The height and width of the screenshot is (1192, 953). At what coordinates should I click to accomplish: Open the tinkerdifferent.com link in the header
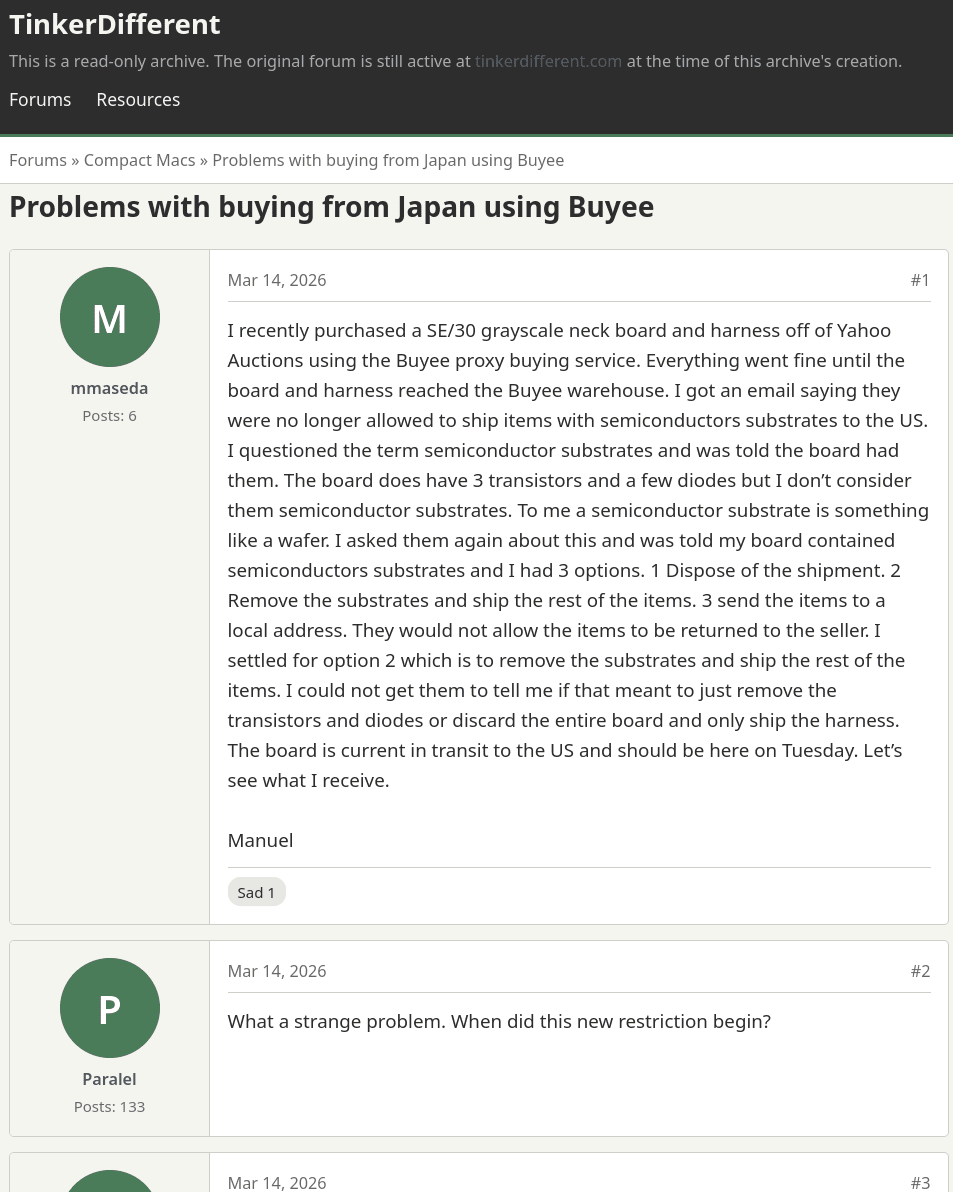click(548, 61)
